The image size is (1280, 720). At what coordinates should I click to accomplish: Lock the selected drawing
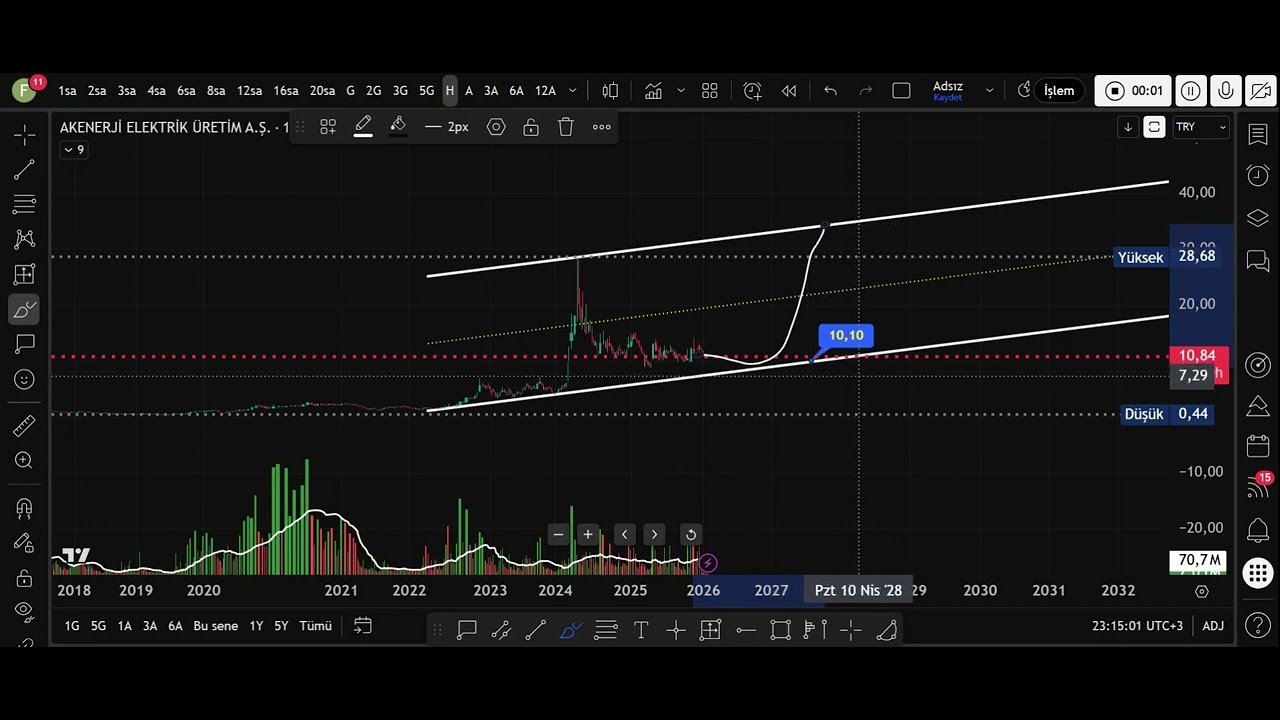tap(531, 127)
